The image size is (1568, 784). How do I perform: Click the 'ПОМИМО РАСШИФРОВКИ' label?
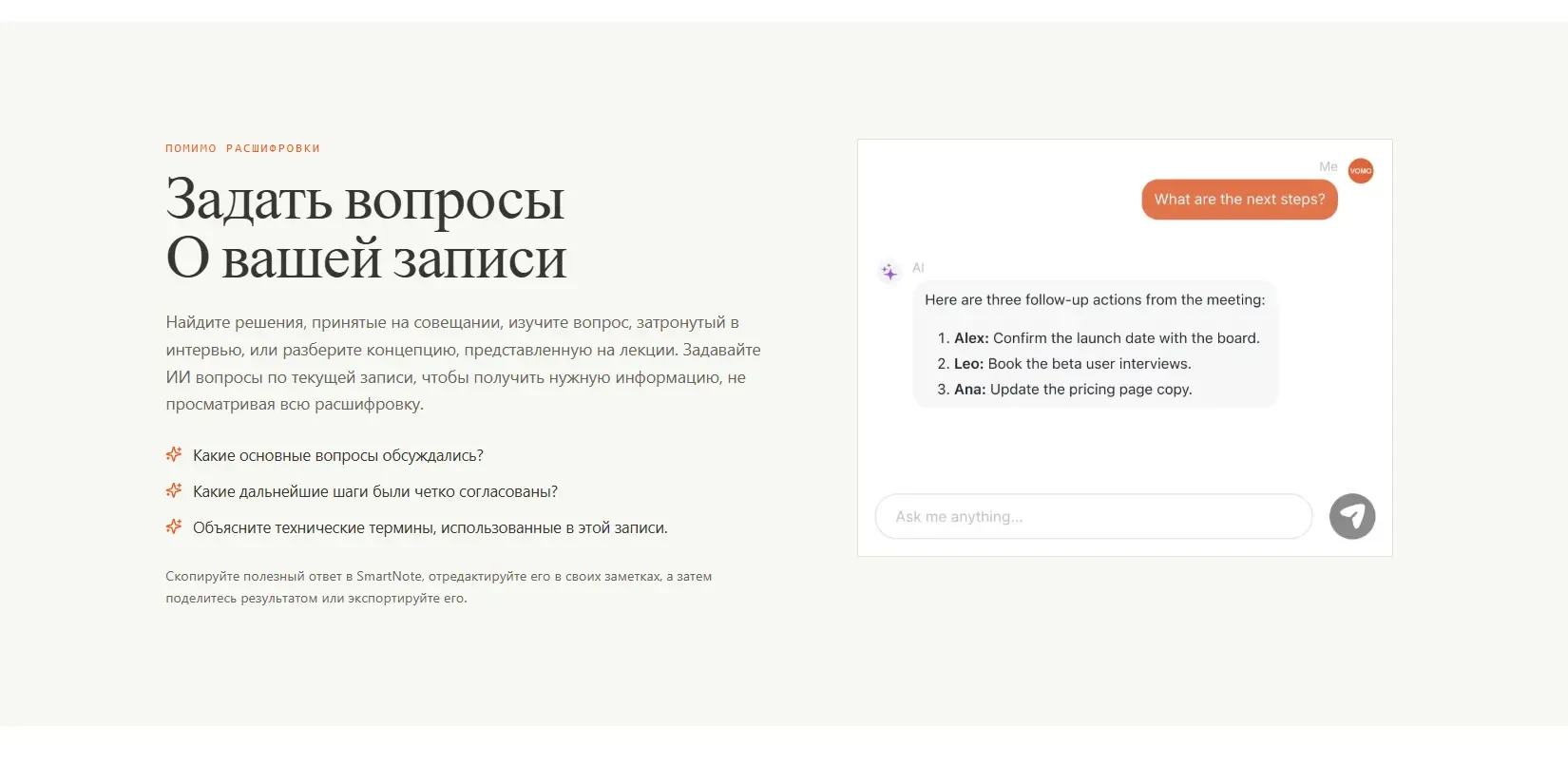pos(242,148)
